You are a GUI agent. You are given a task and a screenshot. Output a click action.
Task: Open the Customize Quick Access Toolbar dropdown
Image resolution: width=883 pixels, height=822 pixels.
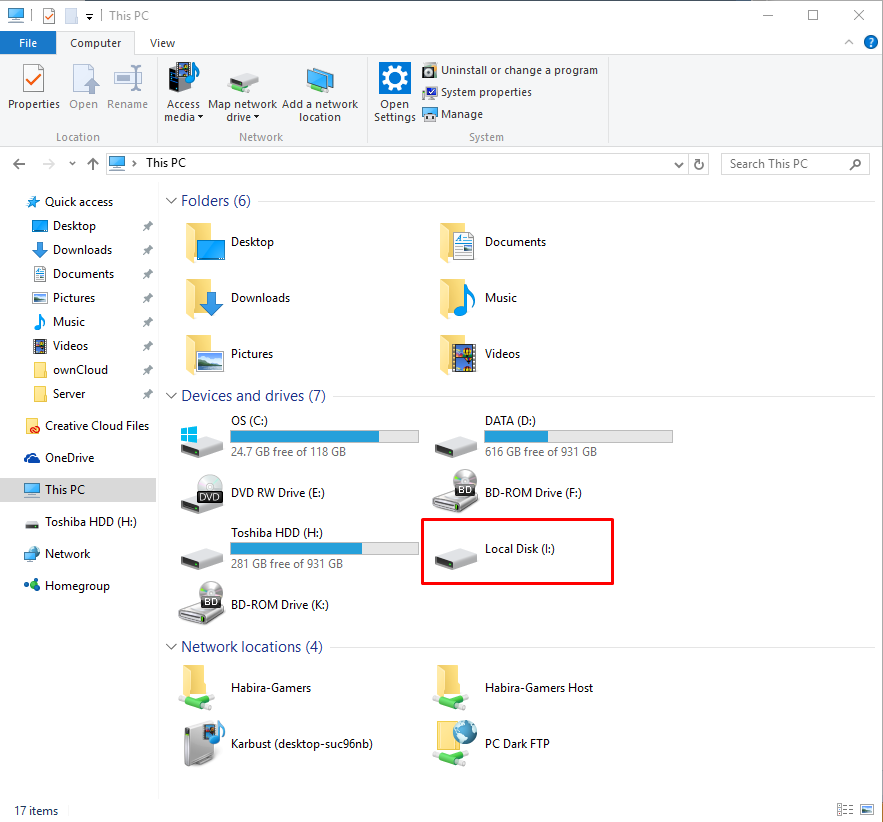[x=89, y=16]
